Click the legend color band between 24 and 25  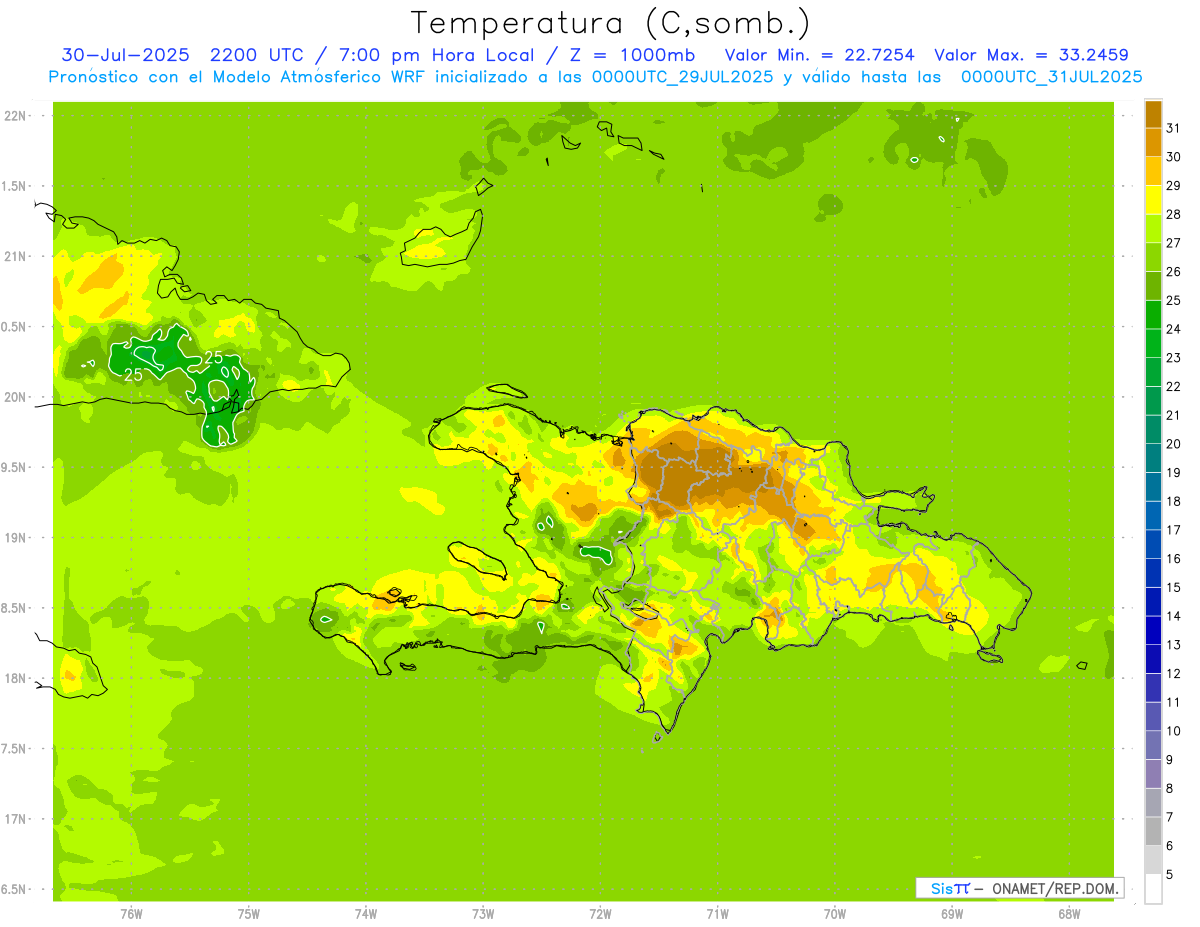click(1153, 315)
